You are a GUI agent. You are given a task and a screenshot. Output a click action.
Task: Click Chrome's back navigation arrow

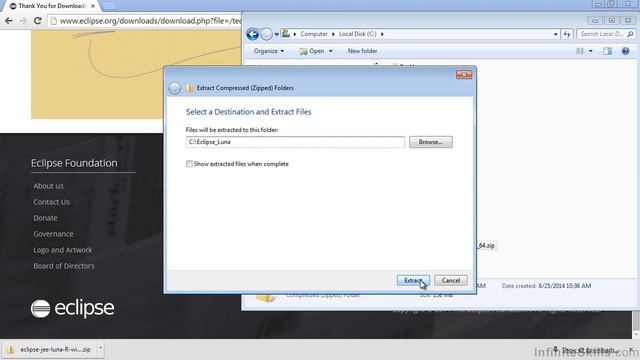[9, 20]
